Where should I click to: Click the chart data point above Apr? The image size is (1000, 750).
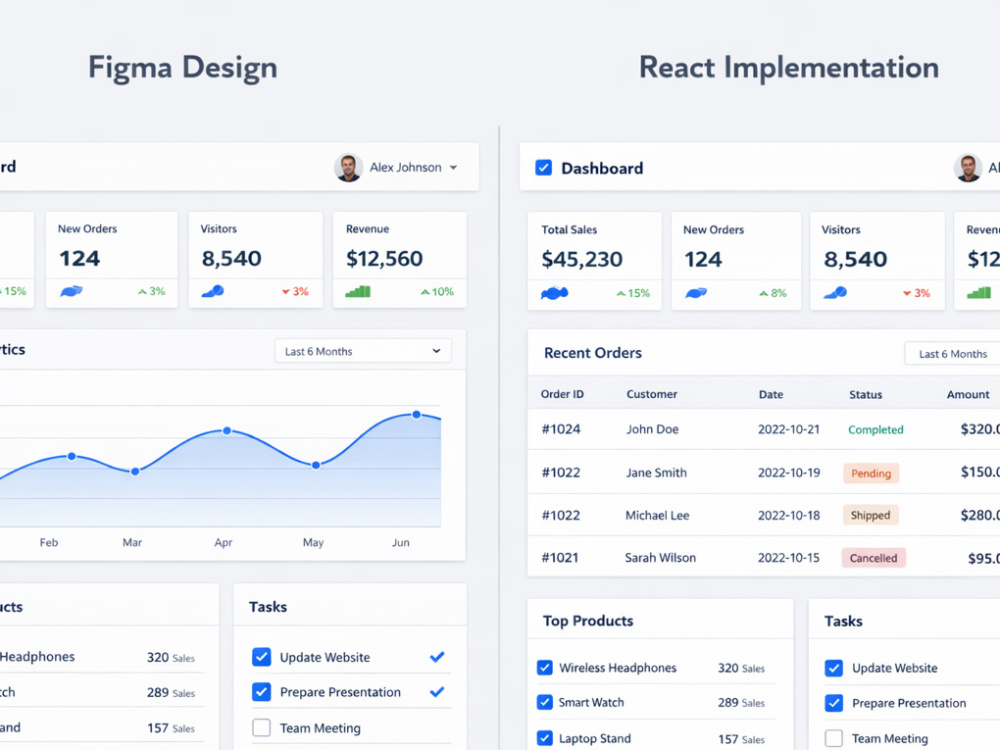coord(227,430)
